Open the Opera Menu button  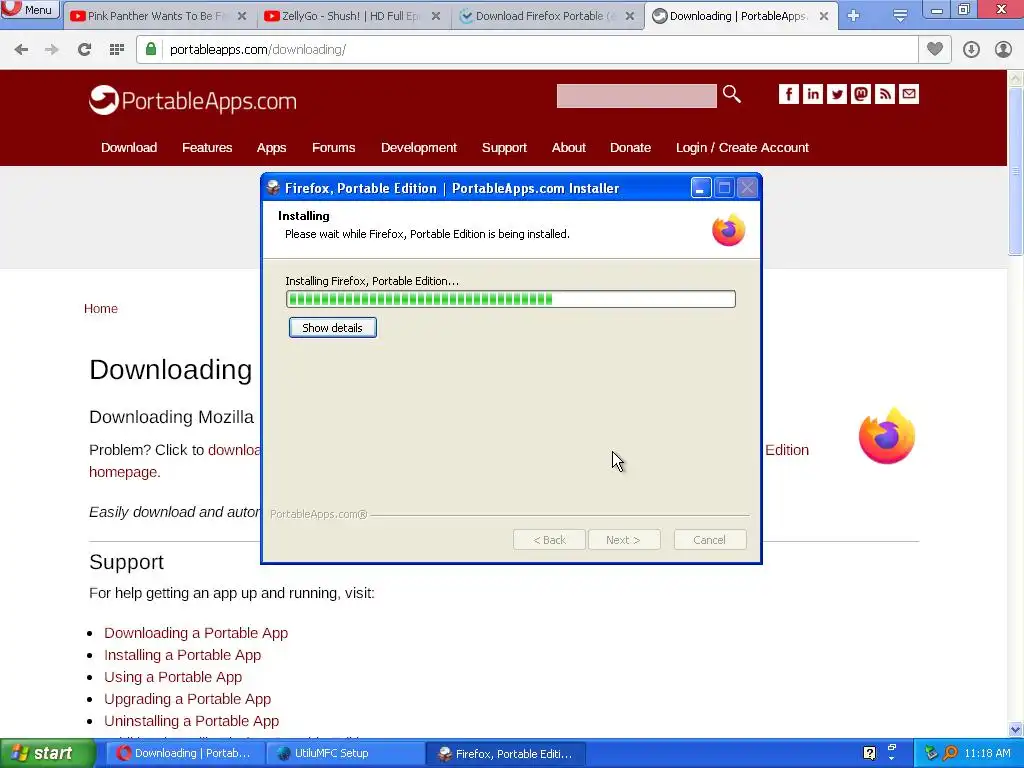point(30,9)
